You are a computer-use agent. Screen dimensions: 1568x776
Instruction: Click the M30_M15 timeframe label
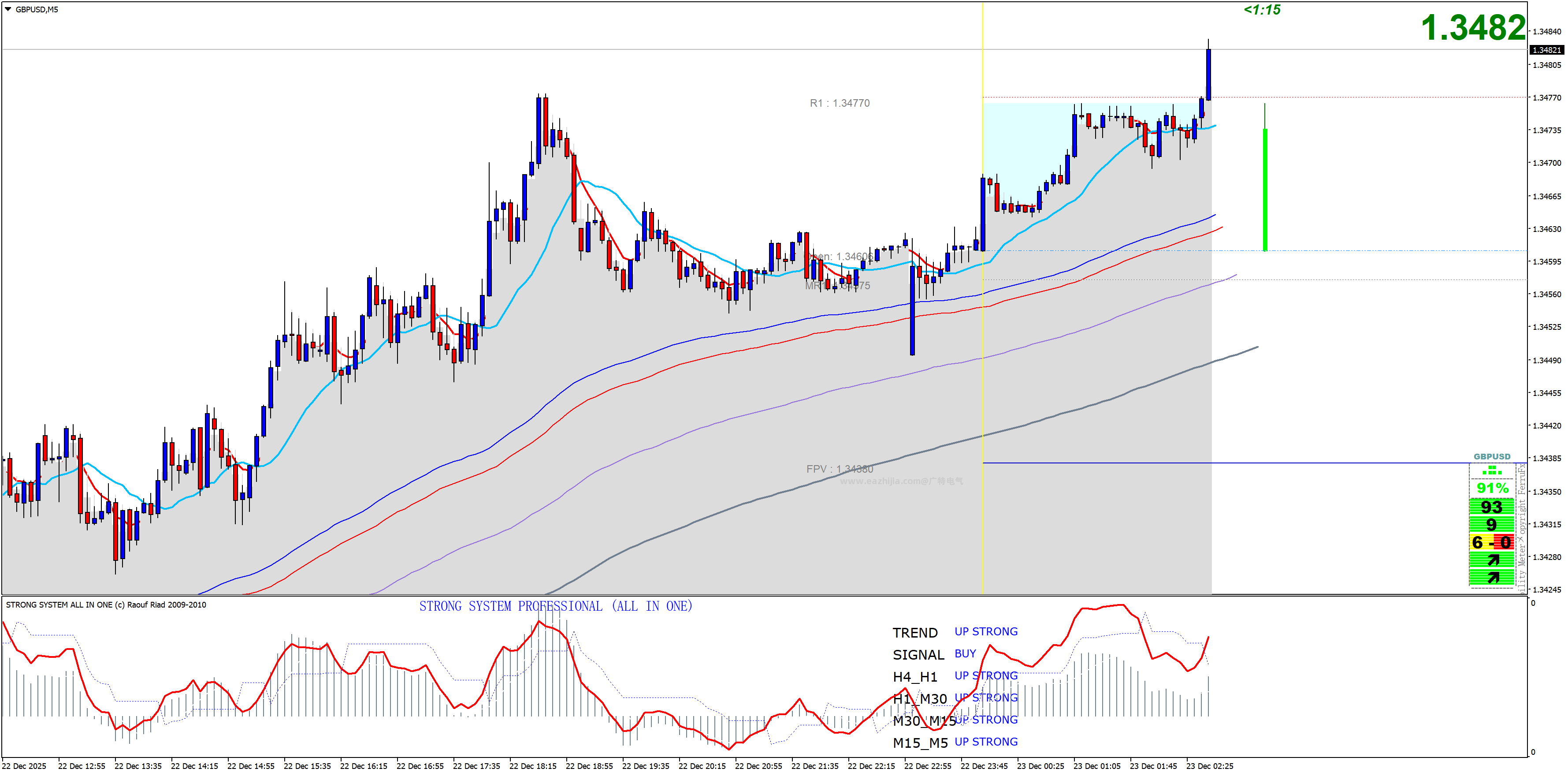pyautogui.click(x=924, y=721)
